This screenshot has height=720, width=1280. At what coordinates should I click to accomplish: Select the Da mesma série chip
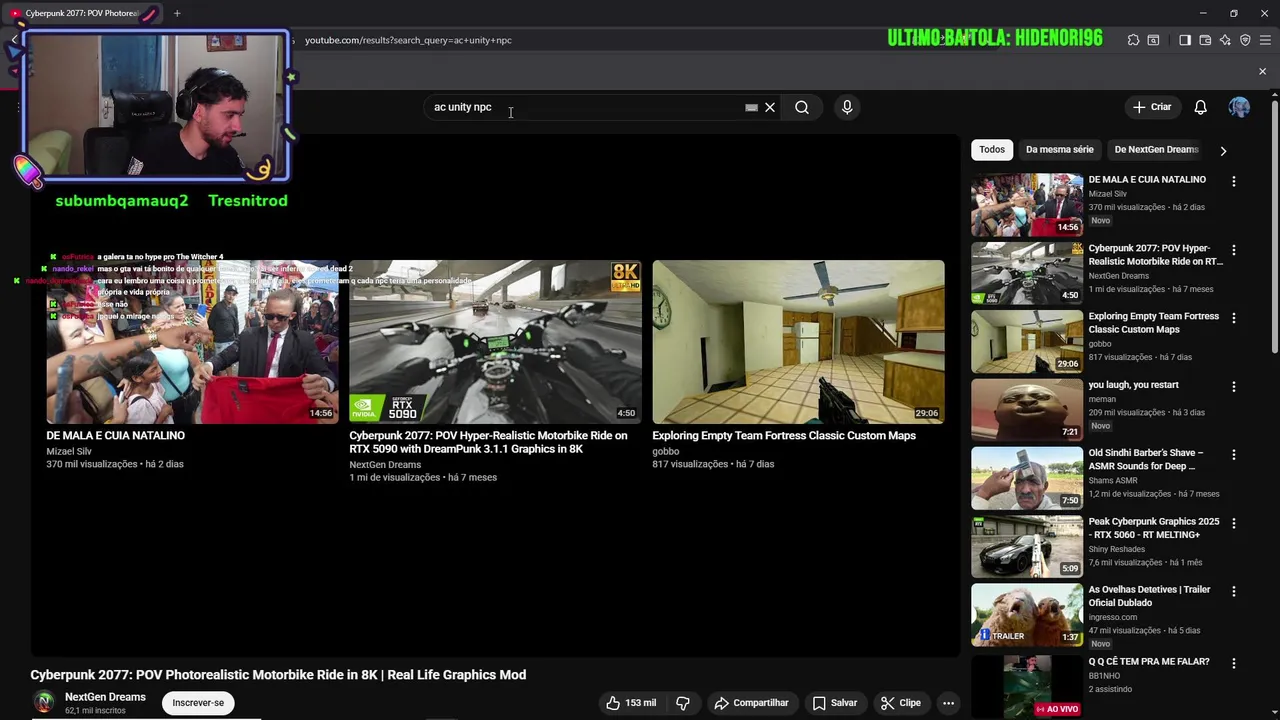click(x=1060, y=150)
